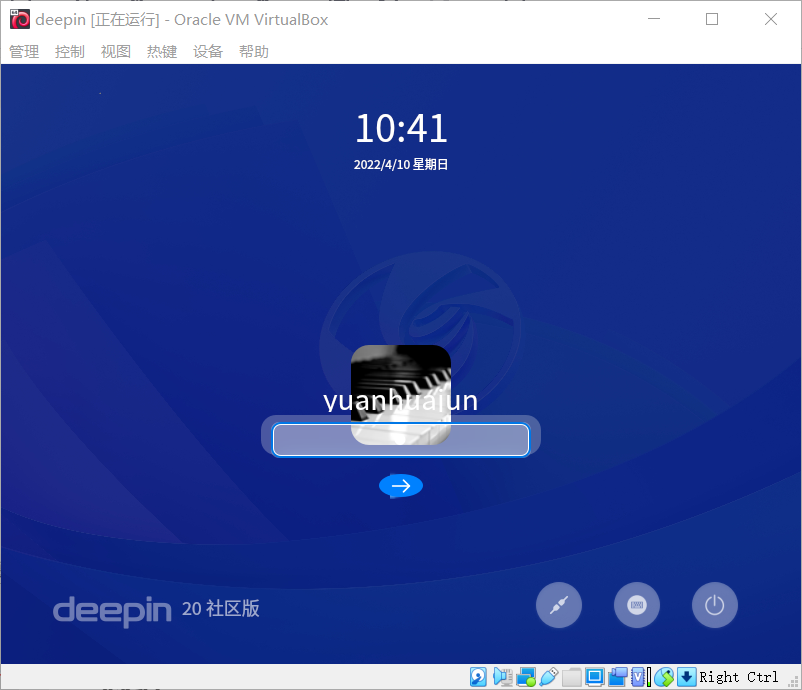Toggle the session selector on login screen
The image size is (802, 690).
tap(559, 604)
